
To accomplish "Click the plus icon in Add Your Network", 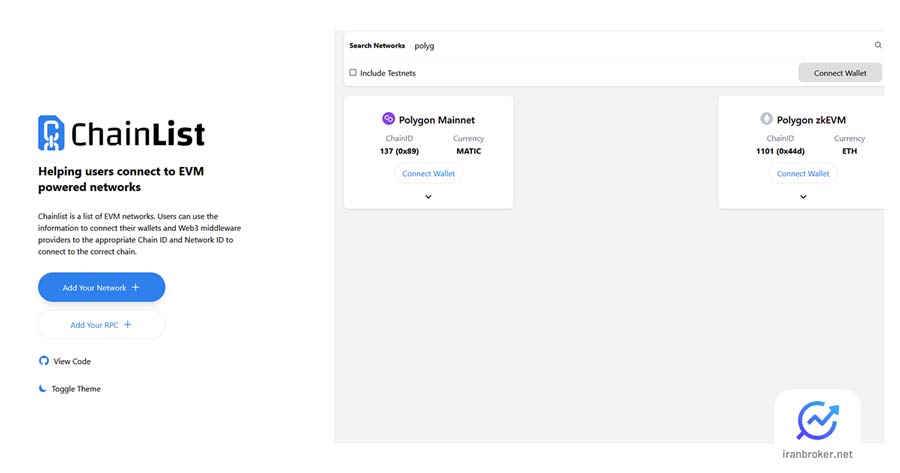I will coord(135,287).
